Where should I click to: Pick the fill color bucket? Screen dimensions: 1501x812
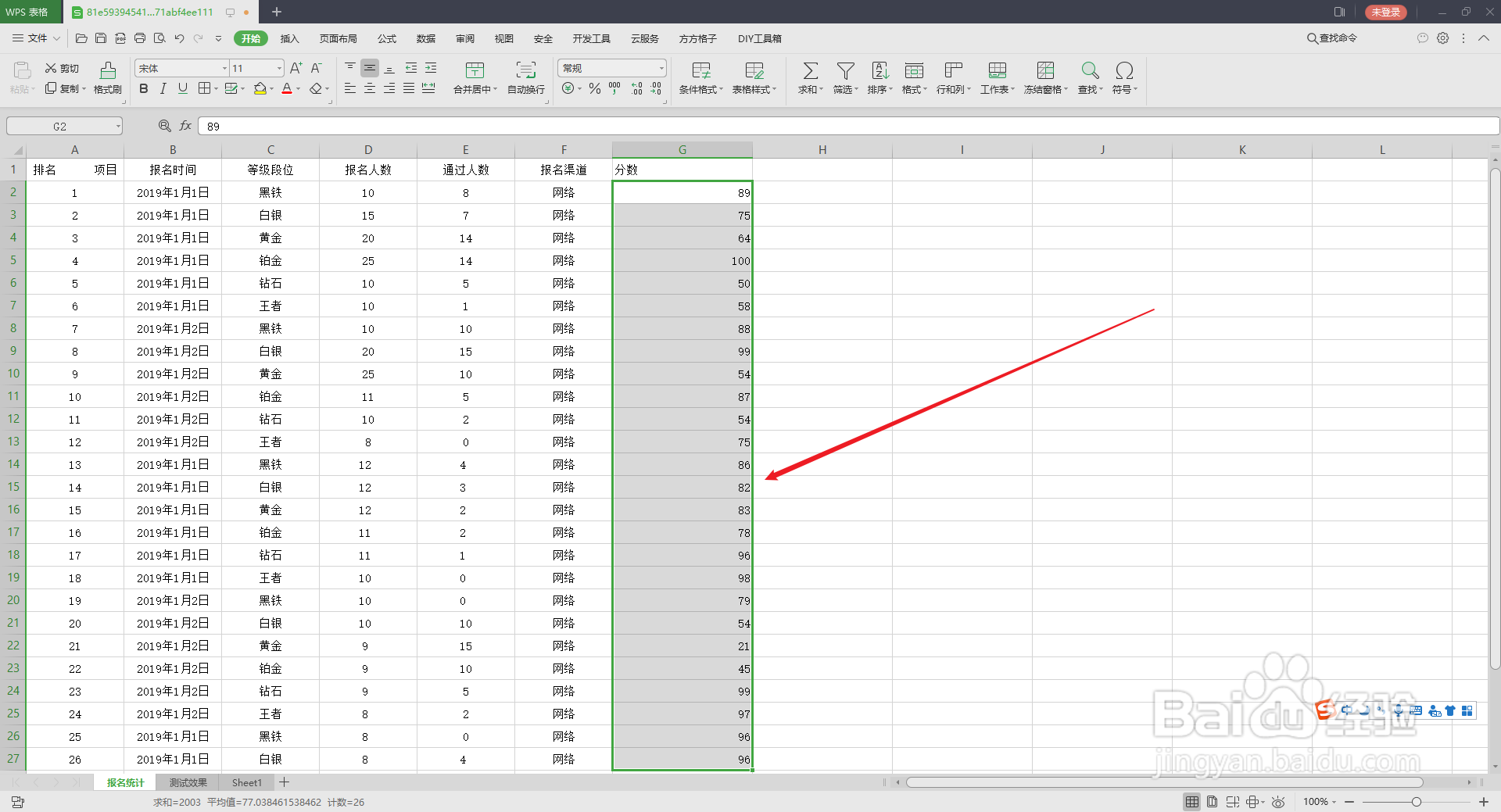point(260,88)
